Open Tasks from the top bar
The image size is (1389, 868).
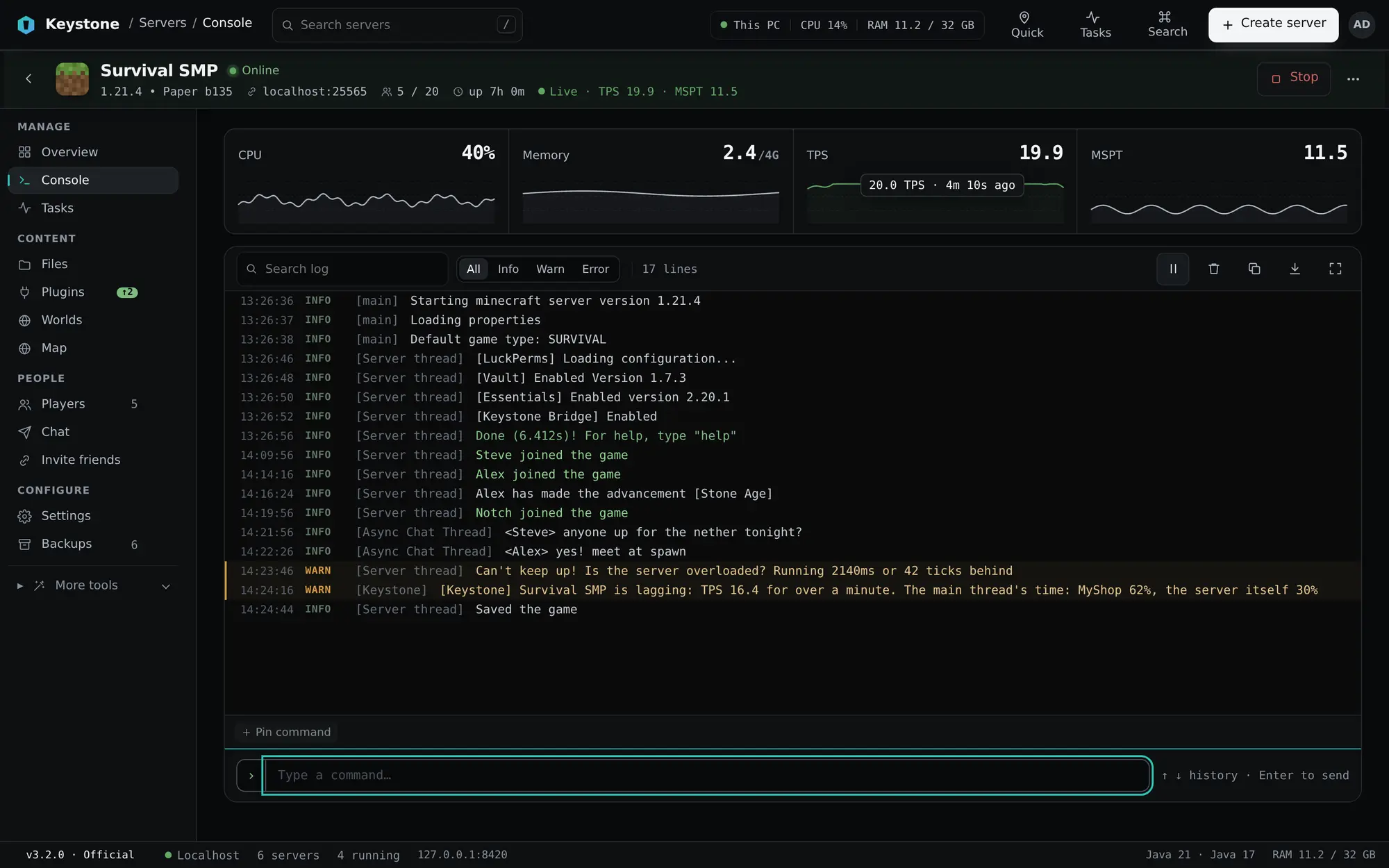[1095, 25]
